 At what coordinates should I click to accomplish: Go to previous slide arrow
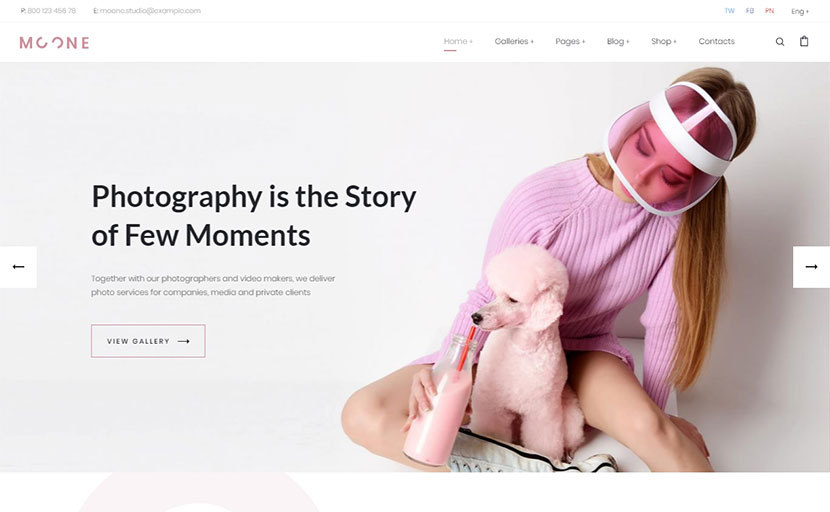(19, 267)
